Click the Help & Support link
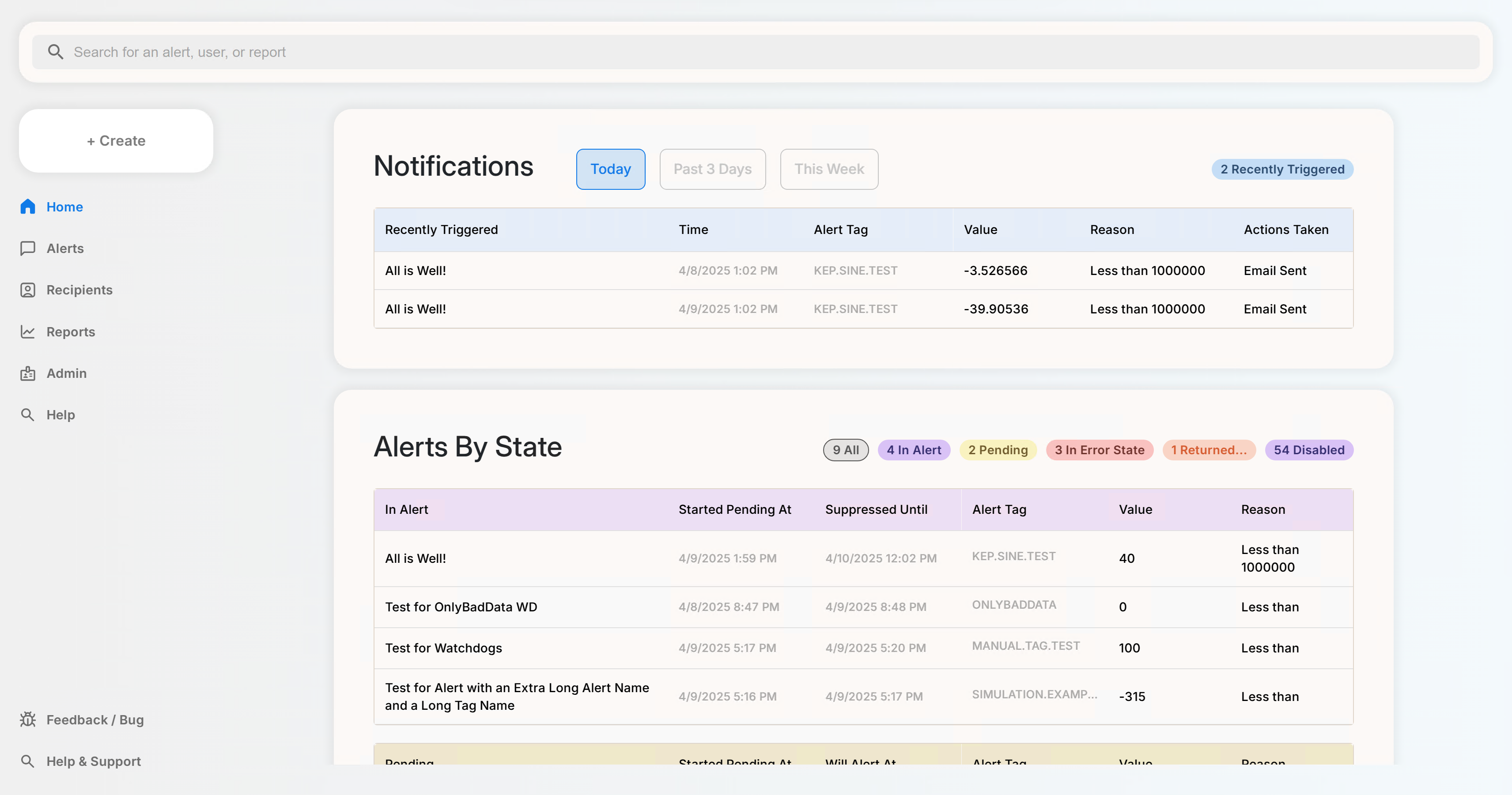Image resolution: width=1512 pixels, height=795 pixels. pos(93,761)
